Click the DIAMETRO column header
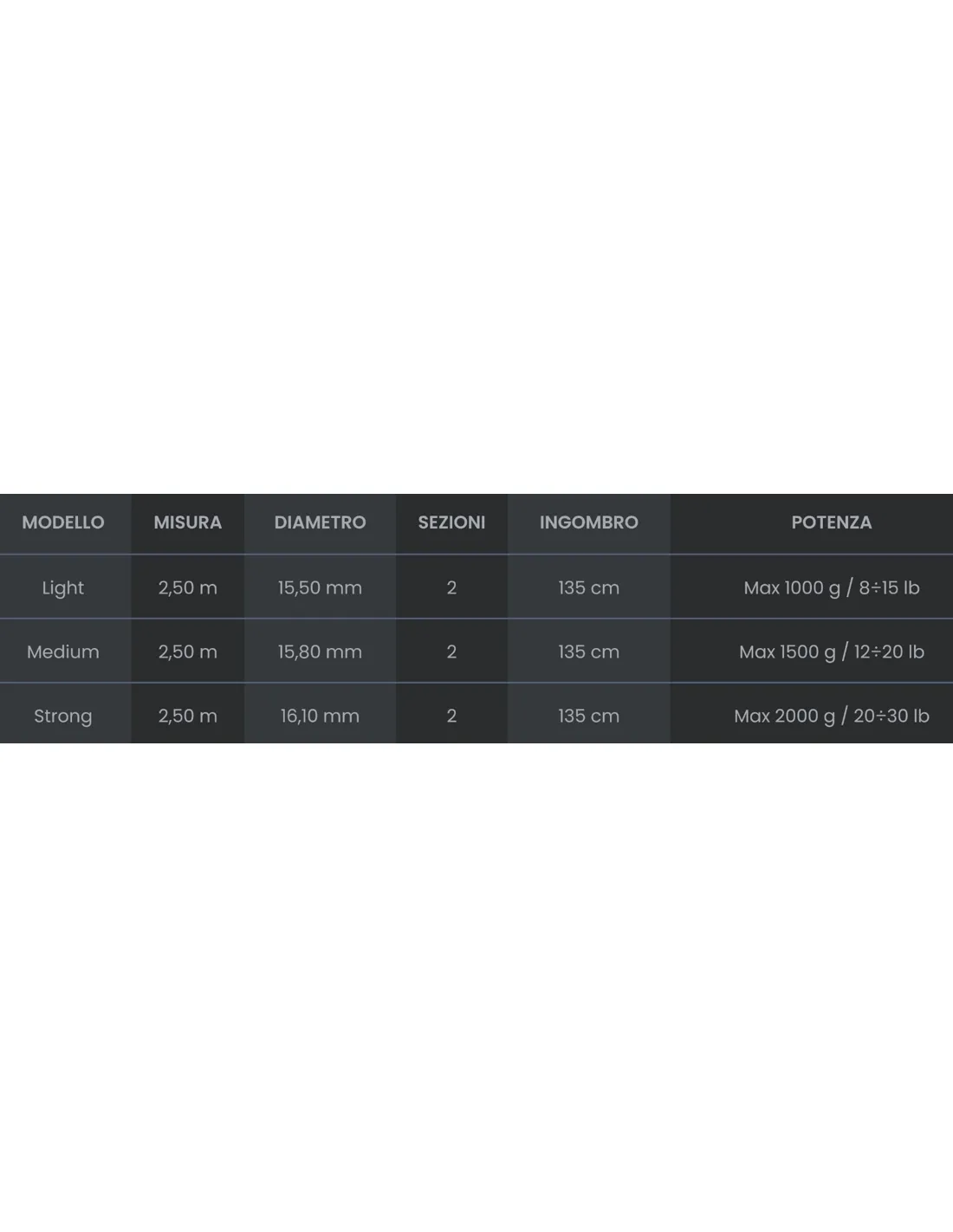The image size is (953, 1232). click(320, 522)
